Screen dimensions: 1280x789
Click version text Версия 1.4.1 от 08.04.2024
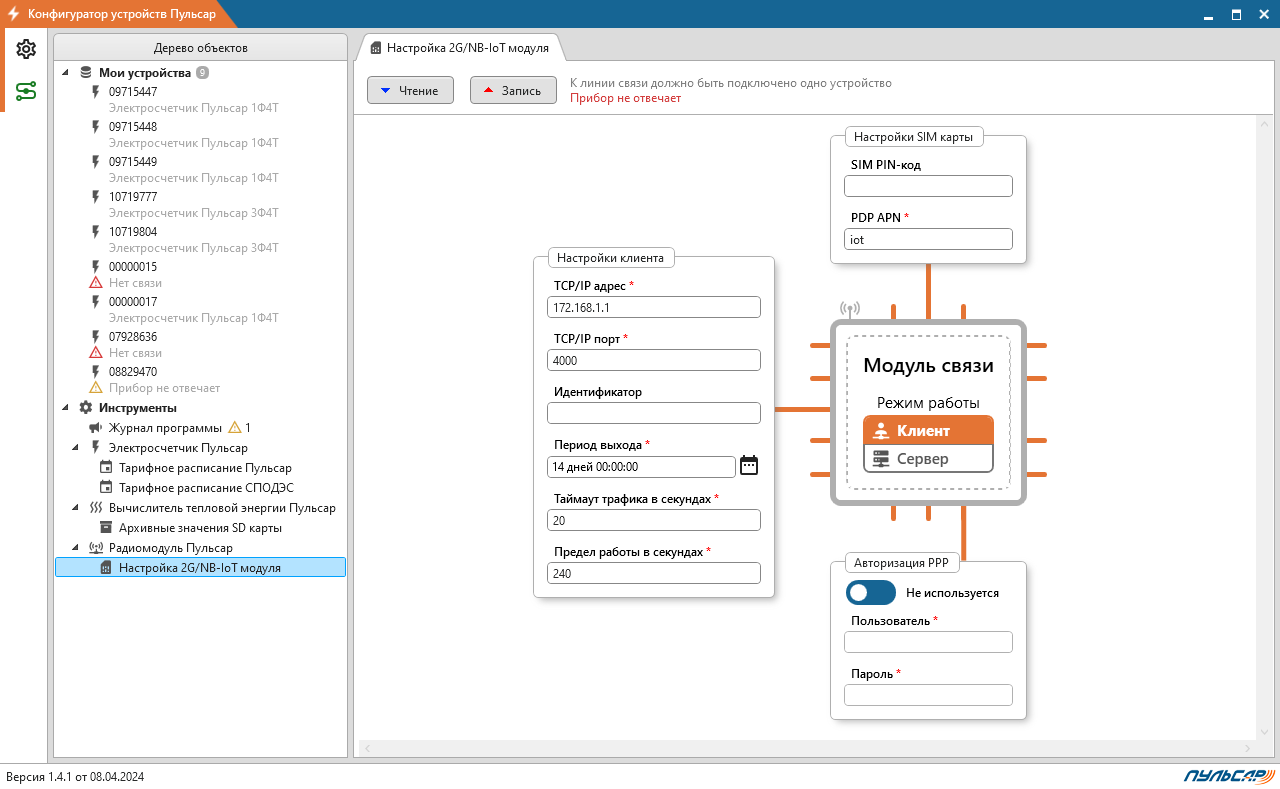coord(75,776)
